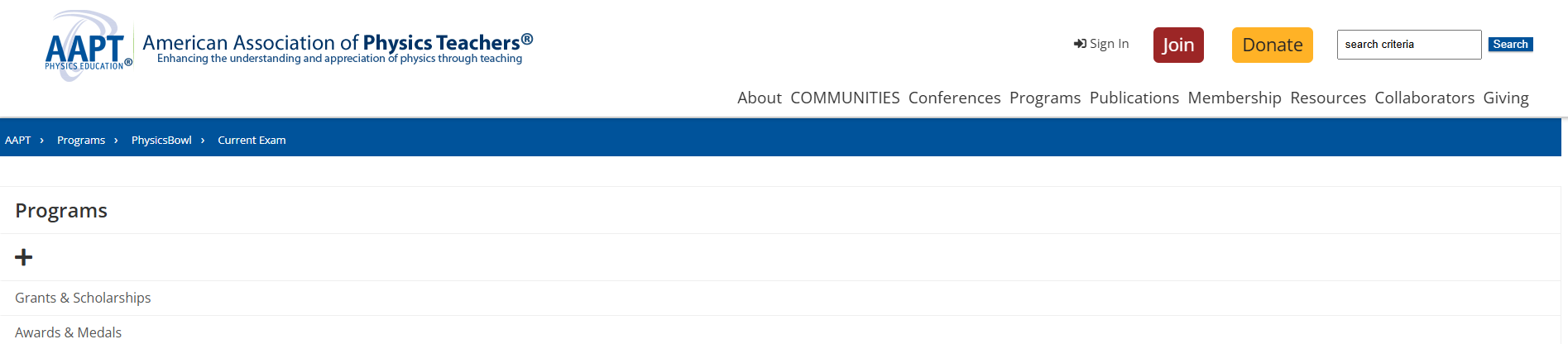Open Grants & Scholarships link
Screen dimensions: 1568x344
83,298
